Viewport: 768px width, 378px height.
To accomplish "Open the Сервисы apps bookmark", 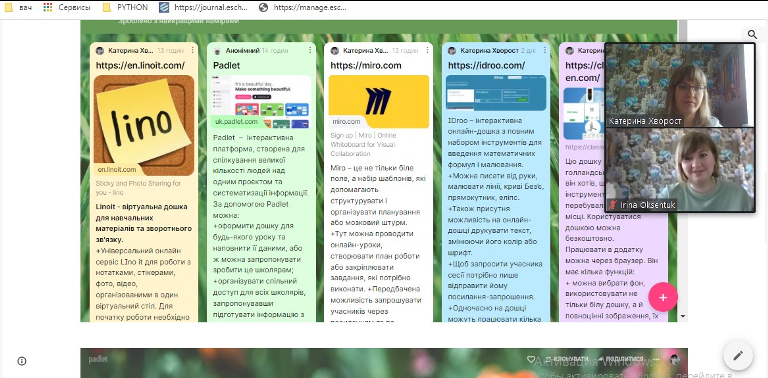I will [x=67, y=7].
